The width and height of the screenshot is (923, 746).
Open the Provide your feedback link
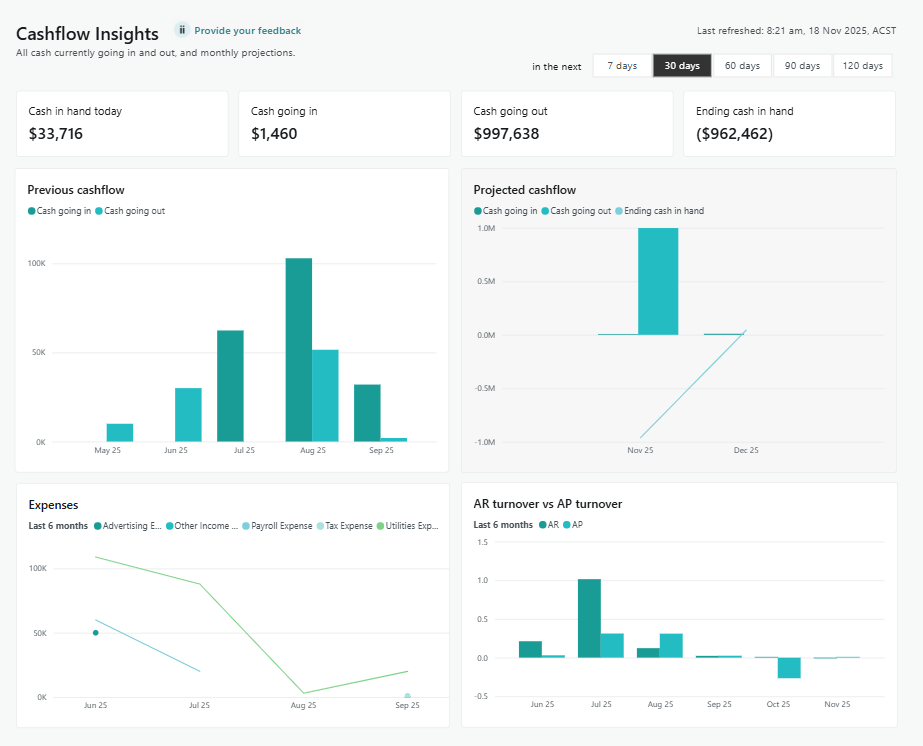247,31
